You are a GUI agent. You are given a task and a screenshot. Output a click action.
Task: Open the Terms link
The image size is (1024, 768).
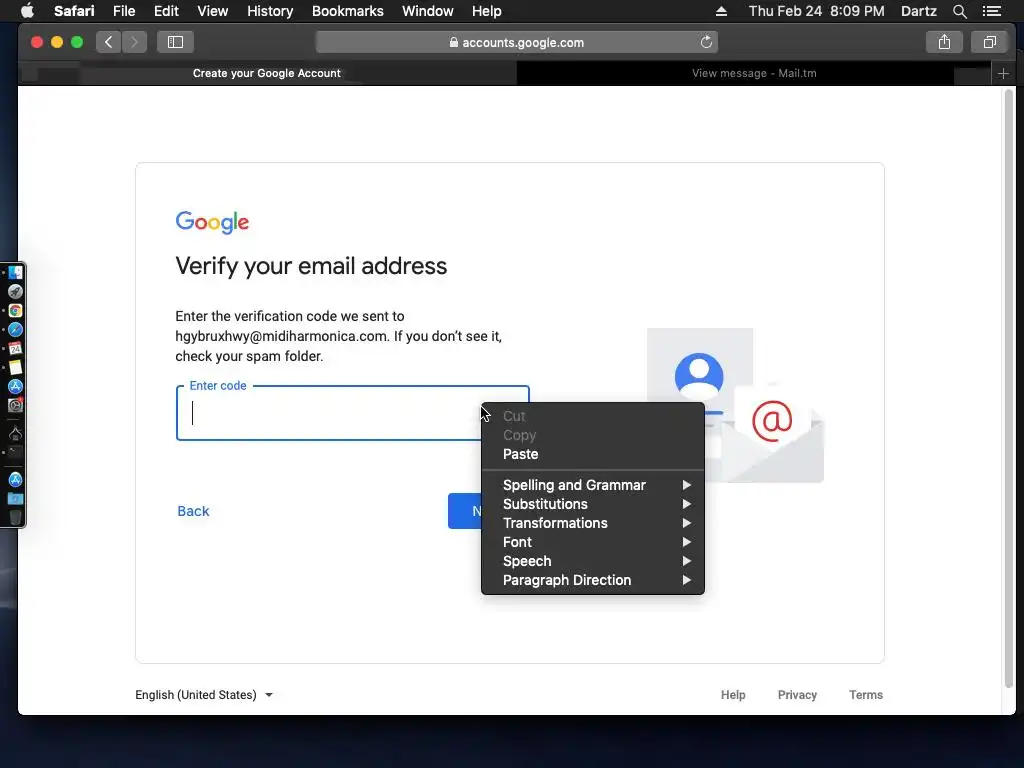(865, 695)
